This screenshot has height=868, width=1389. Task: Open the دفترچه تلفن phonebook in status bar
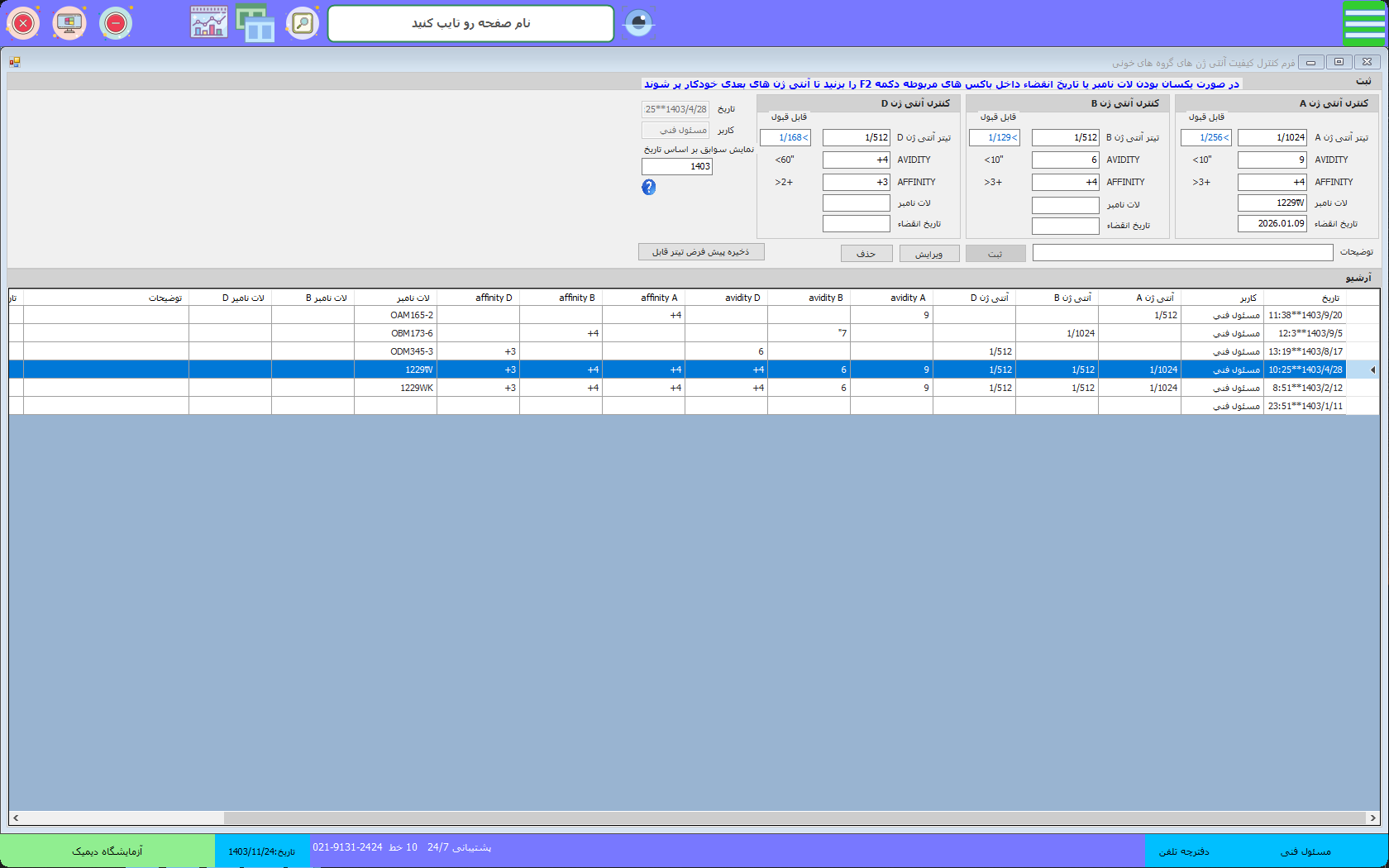coord(1184,851)
